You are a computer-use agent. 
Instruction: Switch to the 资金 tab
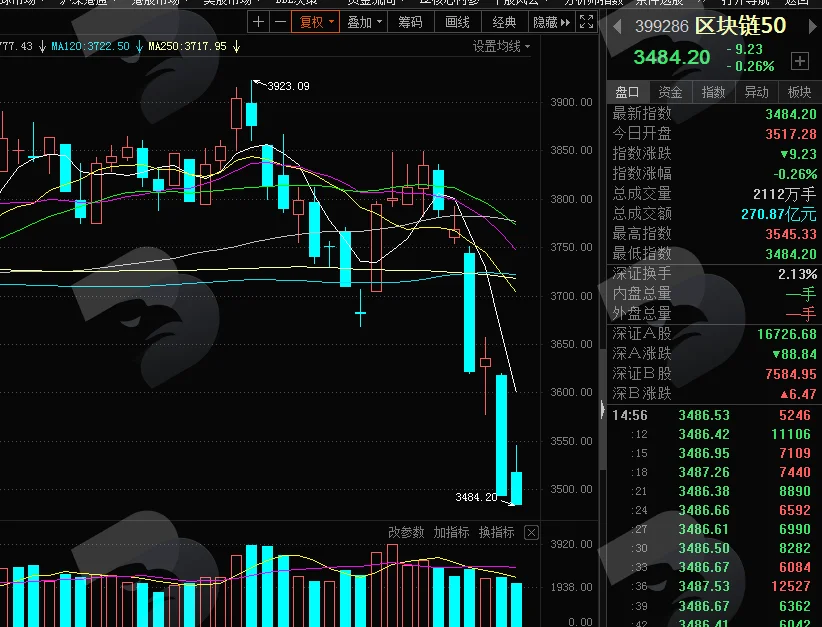click(670, 92)
